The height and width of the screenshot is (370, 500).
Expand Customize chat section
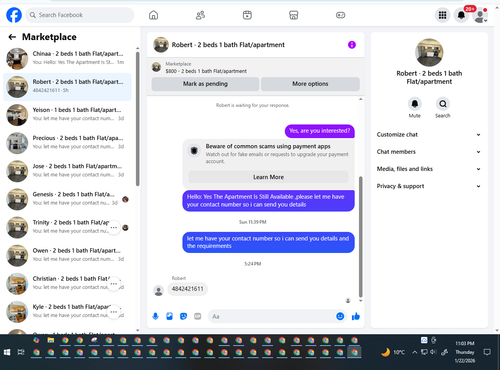tap(429, 135)
